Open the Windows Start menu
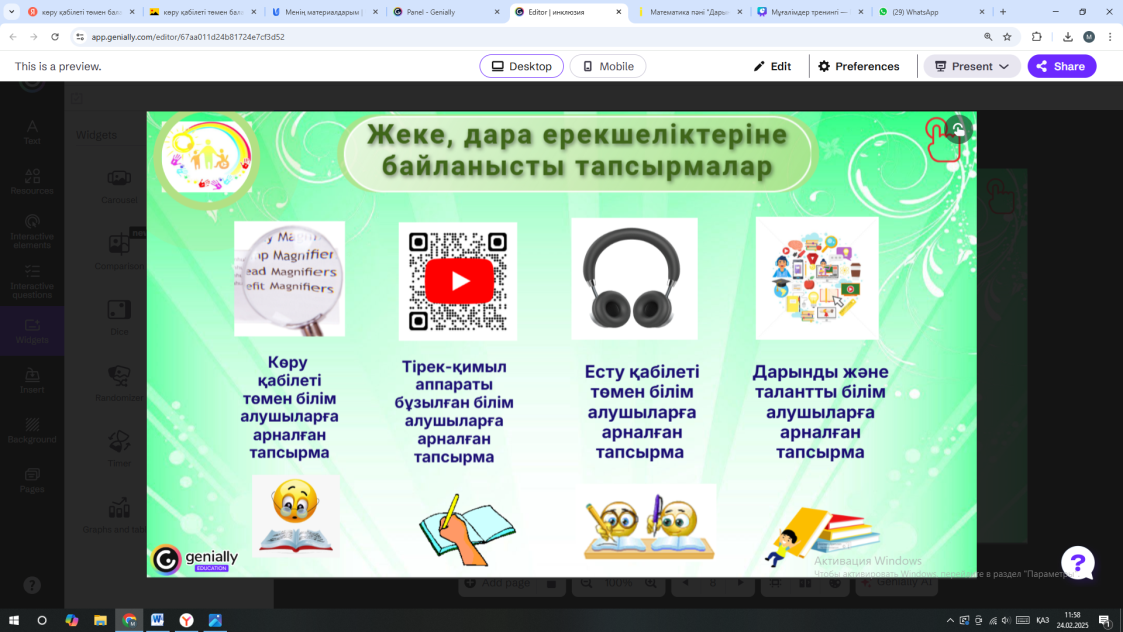The height and width of the screenshot is (632, 1123). pos(14,621)
